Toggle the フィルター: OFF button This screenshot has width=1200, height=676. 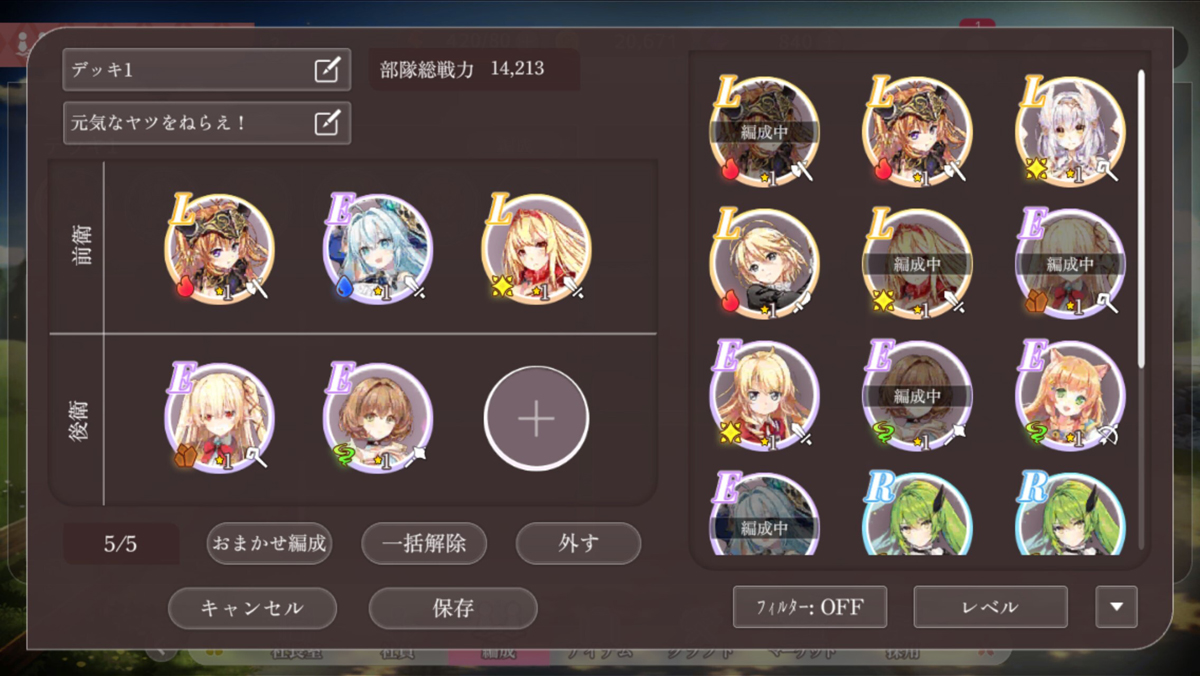(810, 607)
